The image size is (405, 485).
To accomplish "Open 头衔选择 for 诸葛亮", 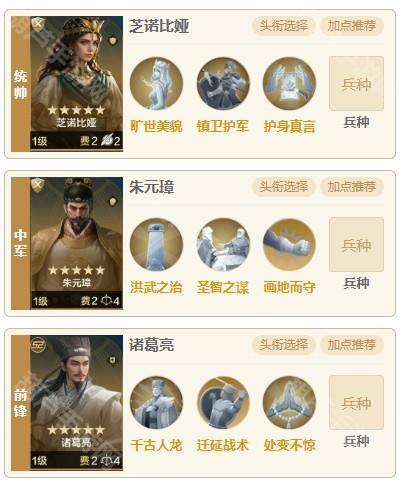I will coord(284,345).
